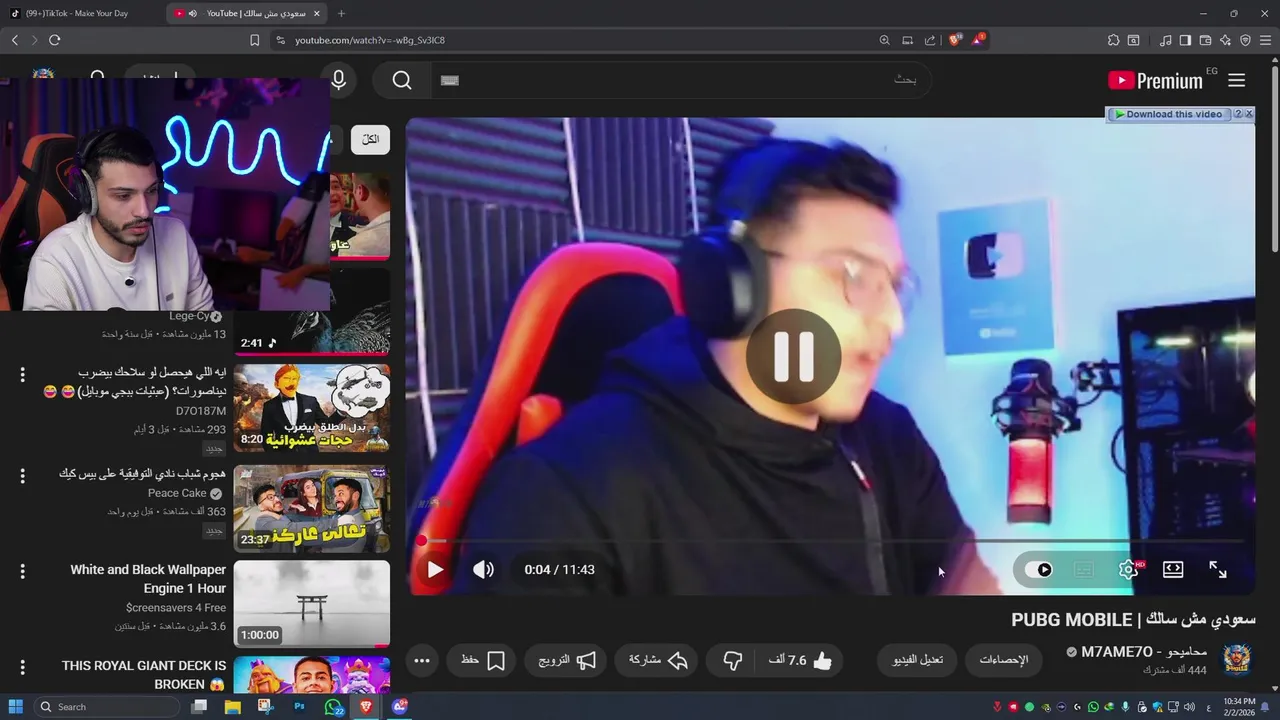Toggle the browser sidebar panel icon
The width and height of the screenshot is (1280, 720).
point(1185,40)
